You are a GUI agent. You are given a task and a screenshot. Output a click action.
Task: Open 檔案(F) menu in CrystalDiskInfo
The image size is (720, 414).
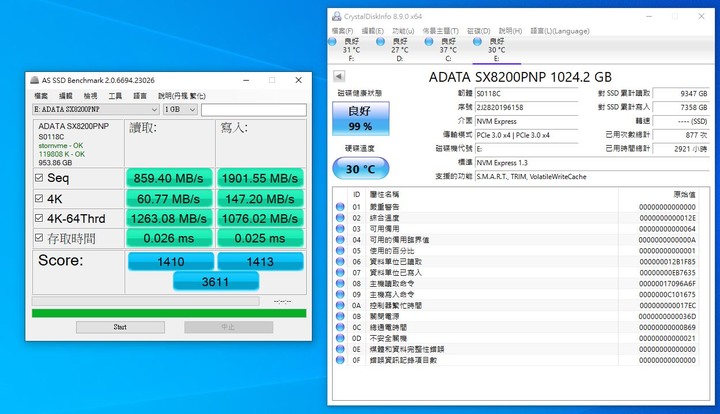point(343,31)
